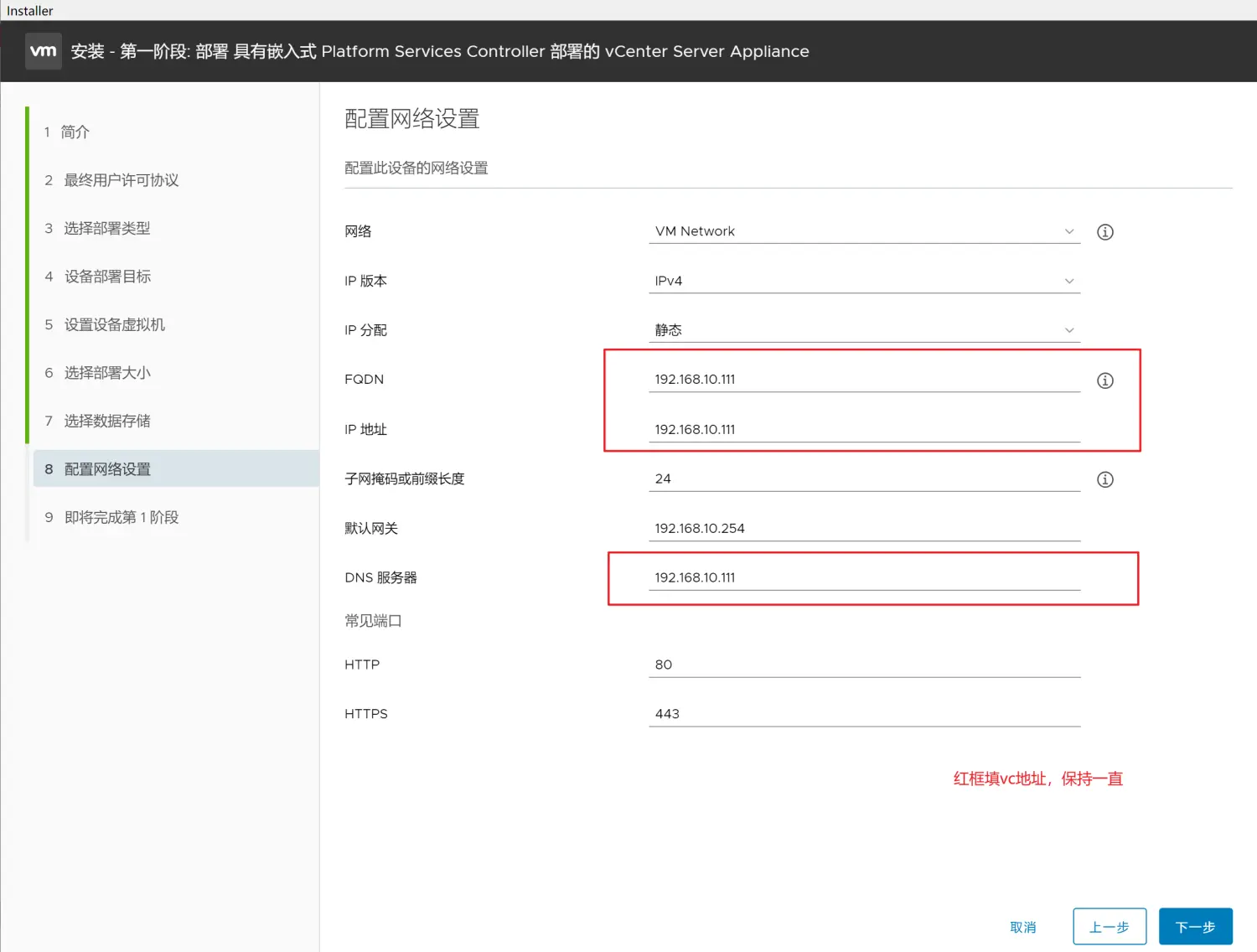
Task: Click into the IP 地址 input field
Action: click(864, 429)
